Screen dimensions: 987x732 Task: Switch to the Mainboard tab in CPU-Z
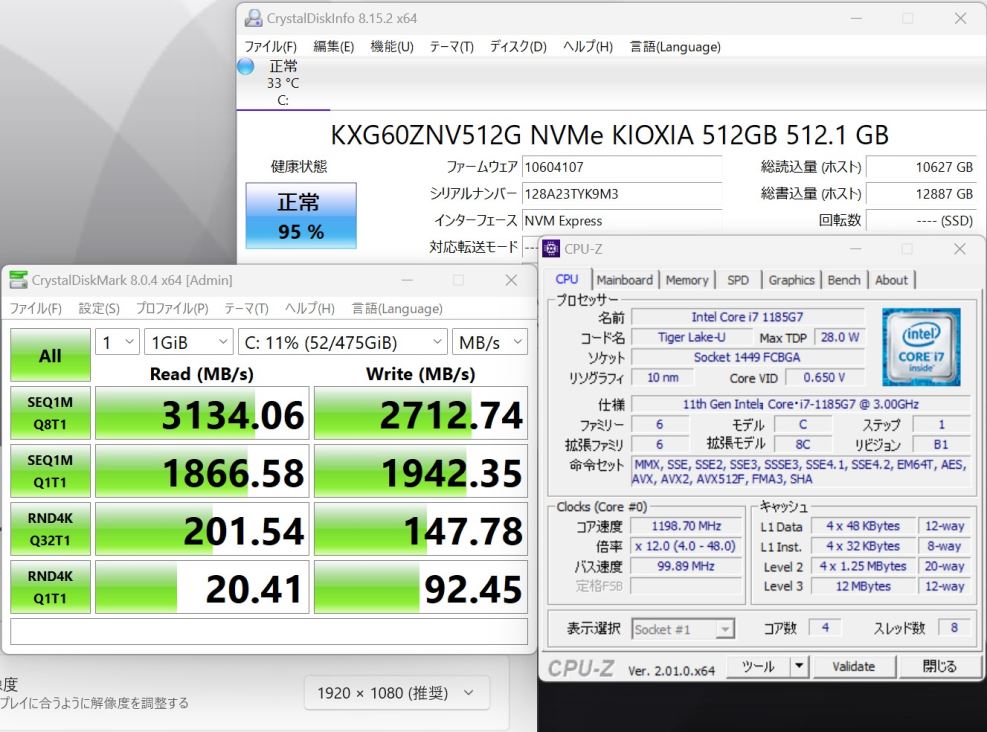(x=624, y=280)
